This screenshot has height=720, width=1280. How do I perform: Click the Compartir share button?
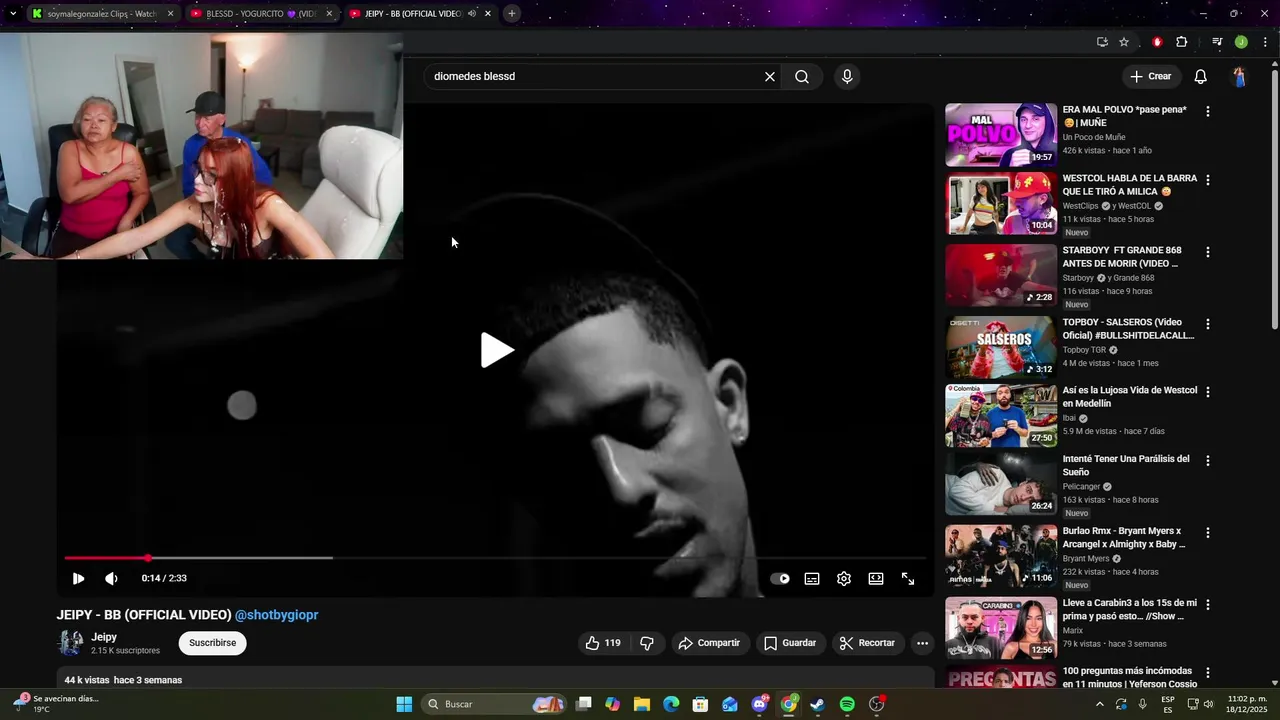coord(709,643)
